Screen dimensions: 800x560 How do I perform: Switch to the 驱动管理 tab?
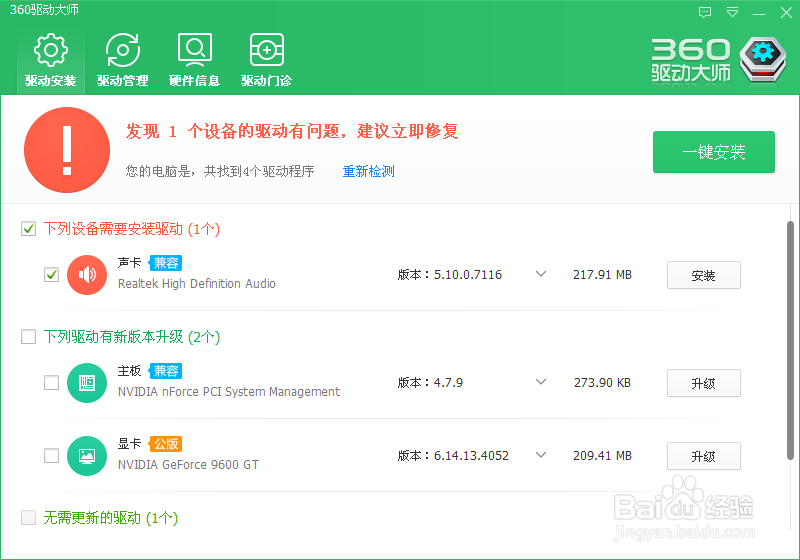122,60
